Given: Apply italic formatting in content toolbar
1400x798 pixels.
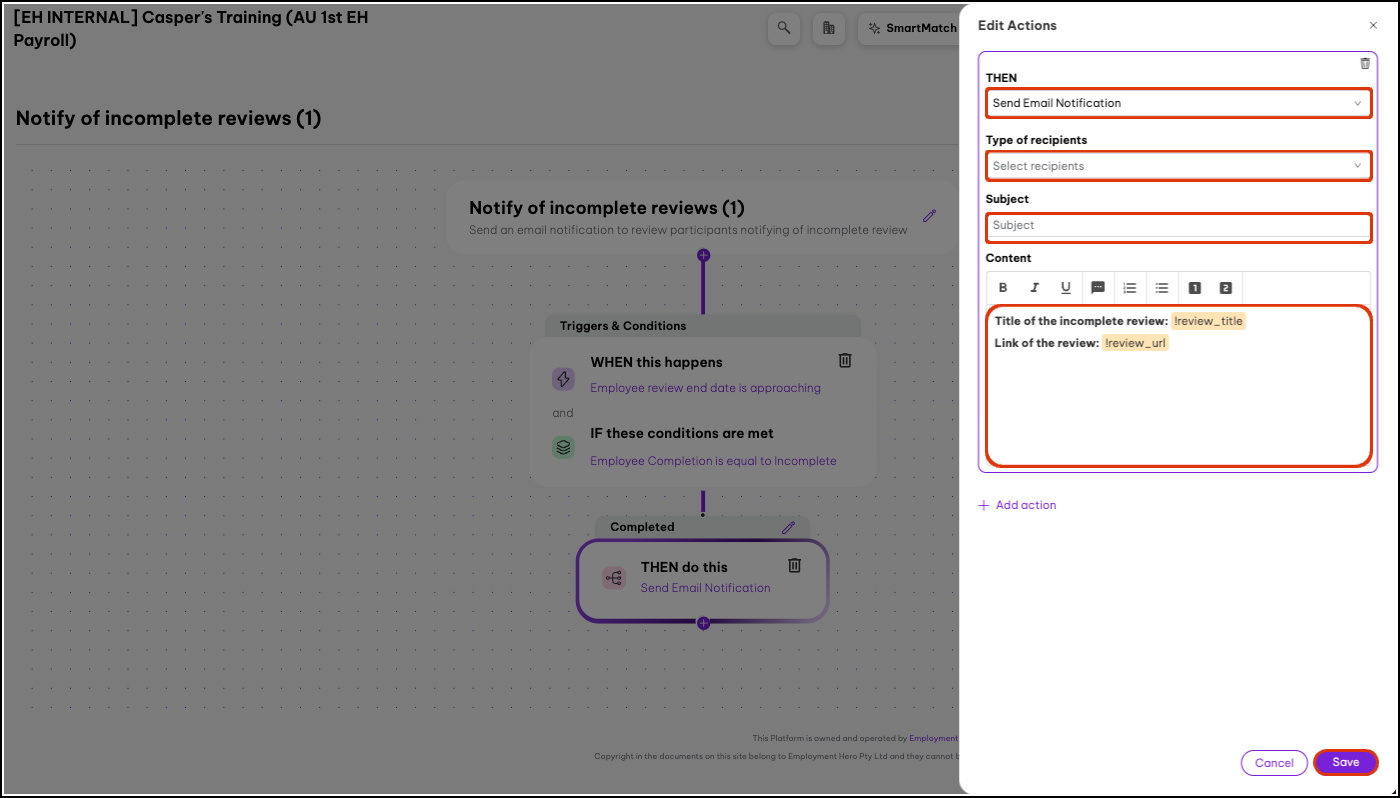Looking at the screenshot, I should click(1035, 288).
